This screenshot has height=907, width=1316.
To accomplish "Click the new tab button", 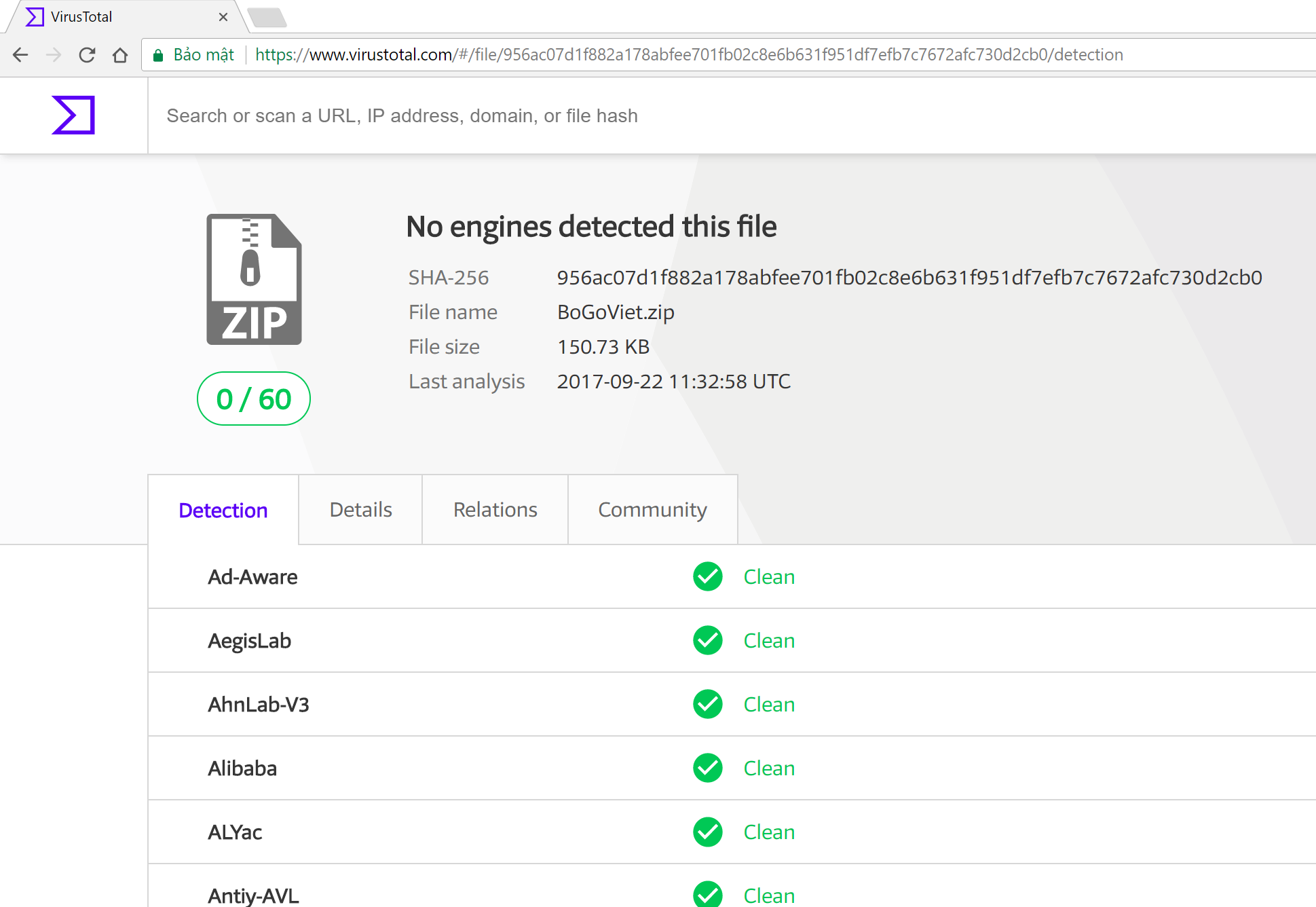I will coord(265,14).
